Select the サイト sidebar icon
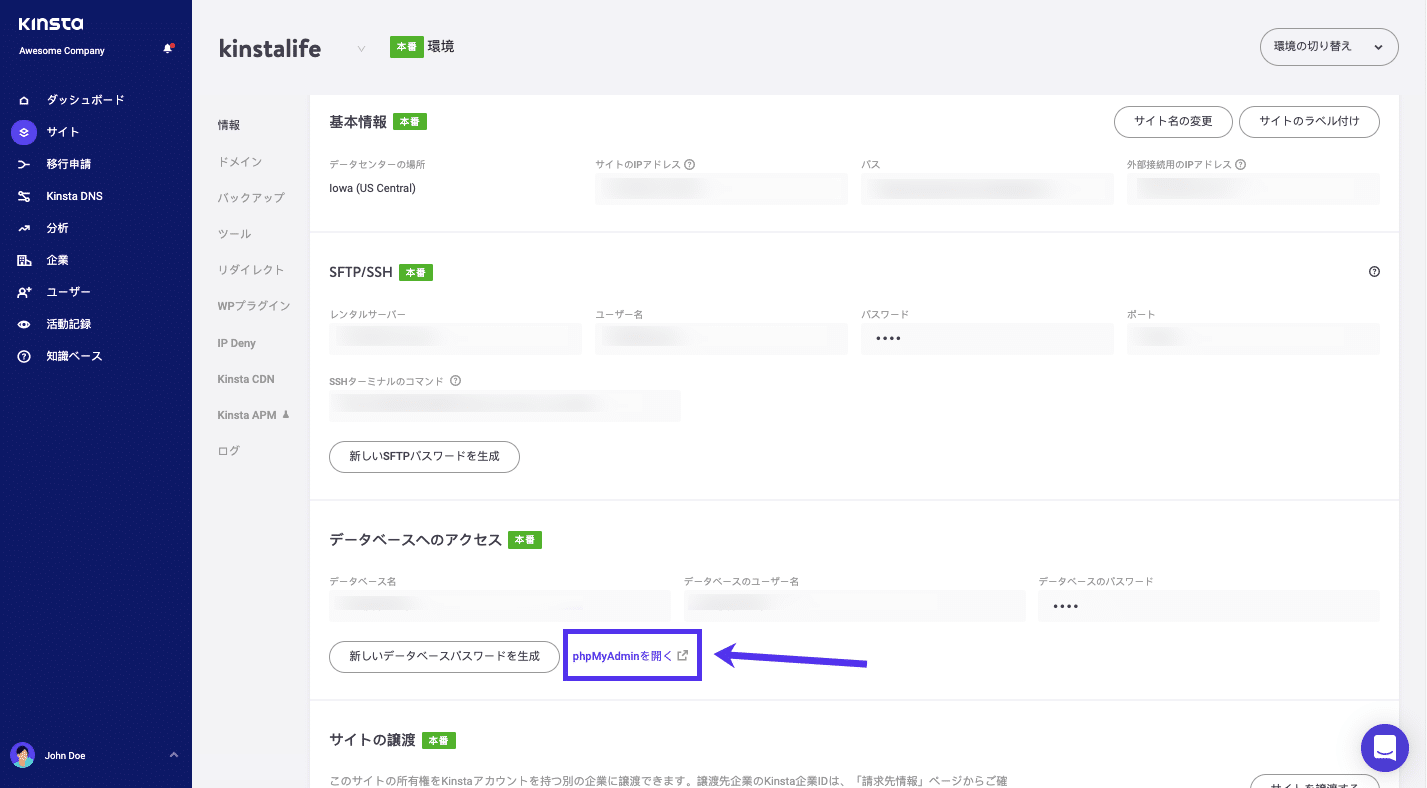The width and height of the screenshot is (1427, 788). [24, 131]
